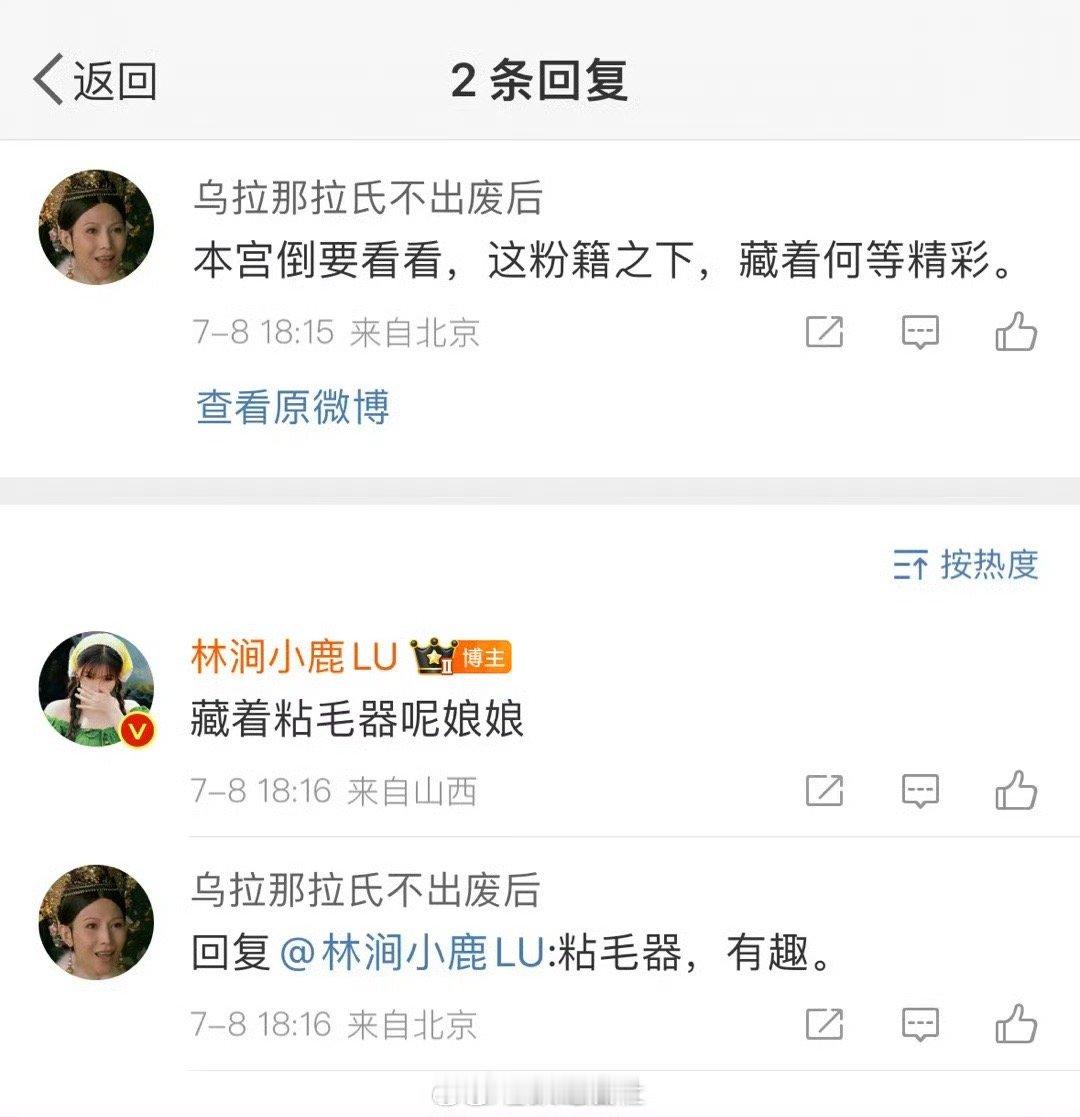
Task: Reply to top comment via bubble icon
Action: tap(920, 332)
